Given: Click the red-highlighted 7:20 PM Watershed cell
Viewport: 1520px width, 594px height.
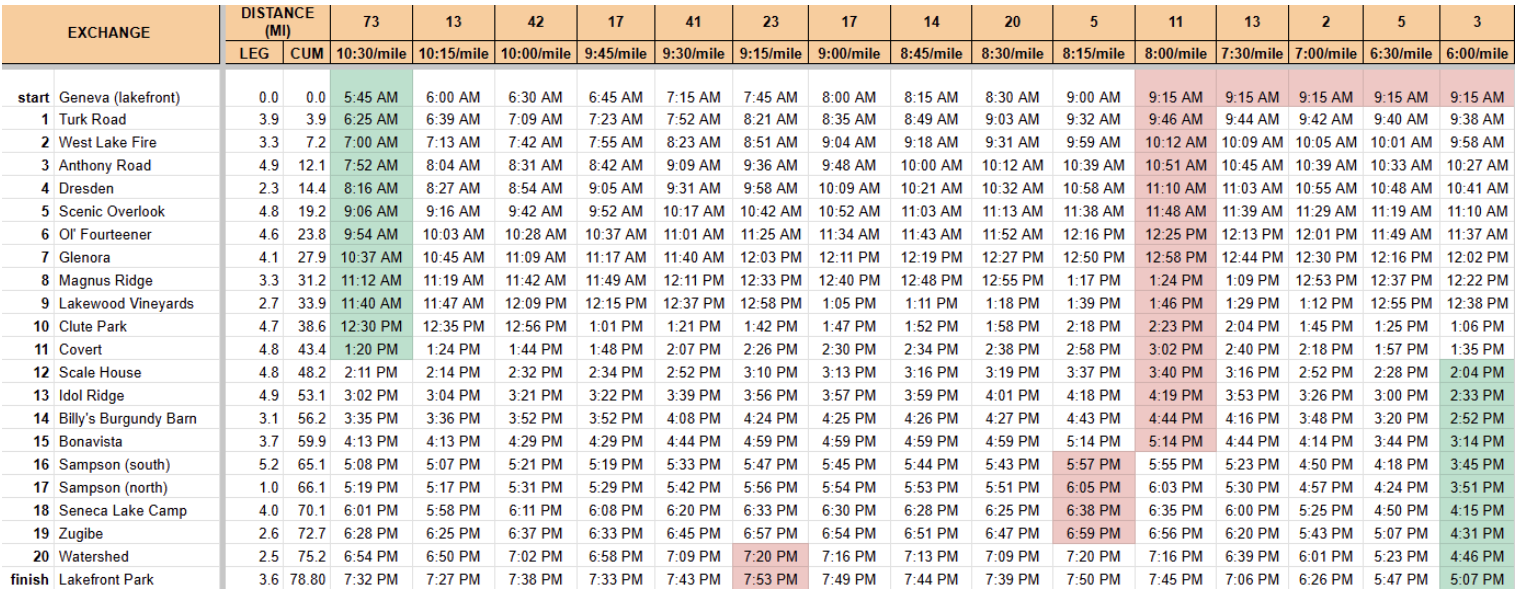Looking at the screenshot, I should [770, 557].
